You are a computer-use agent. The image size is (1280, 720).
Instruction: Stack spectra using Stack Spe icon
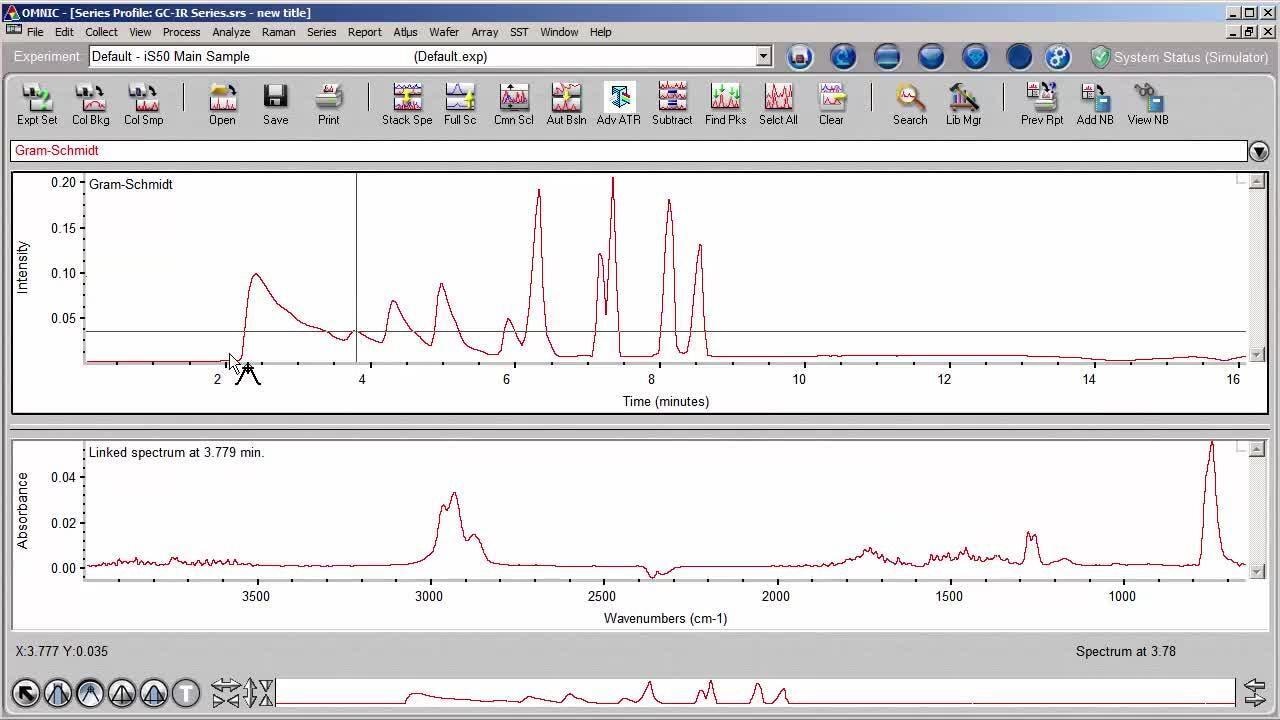pos(407,104)
